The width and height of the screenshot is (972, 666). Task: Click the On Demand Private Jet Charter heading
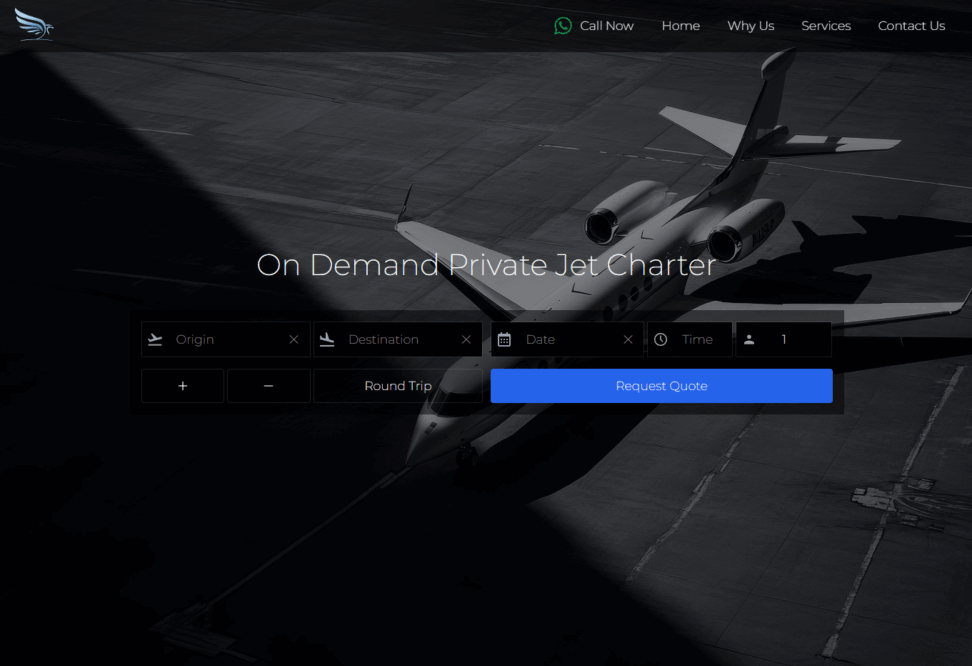(486, 265)
